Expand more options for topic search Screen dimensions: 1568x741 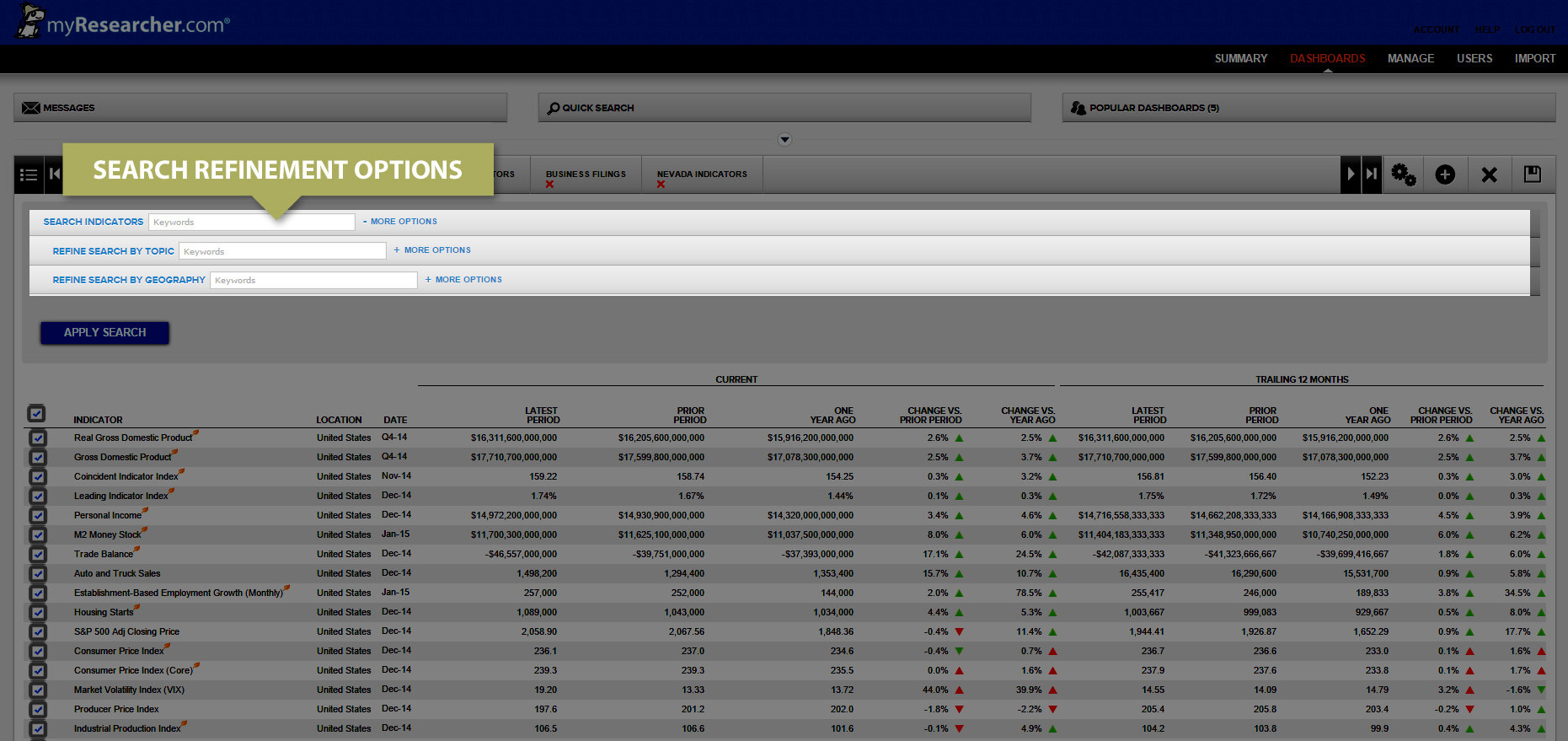coord(432,250)
